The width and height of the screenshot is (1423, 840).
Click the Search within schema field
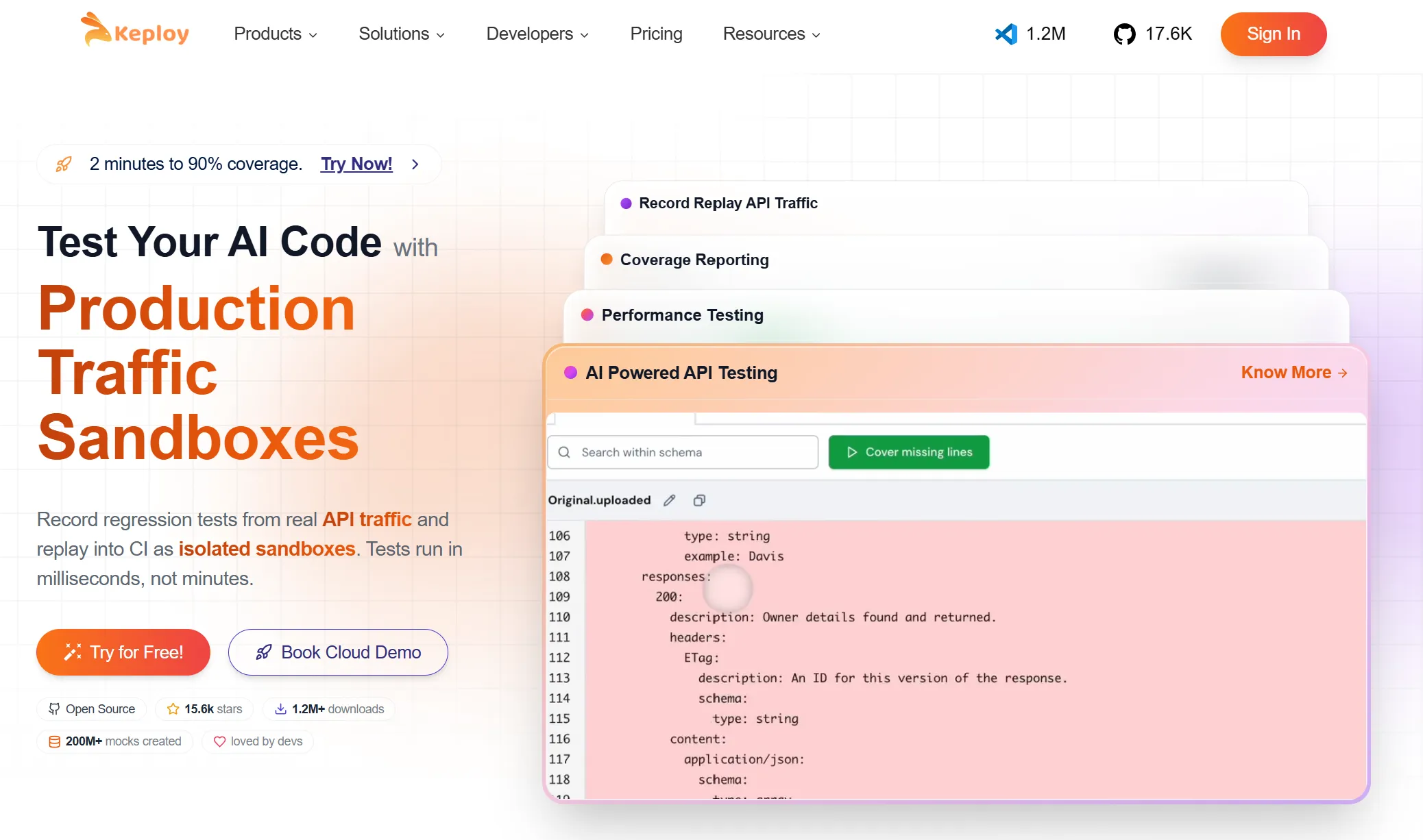[683, 452]
